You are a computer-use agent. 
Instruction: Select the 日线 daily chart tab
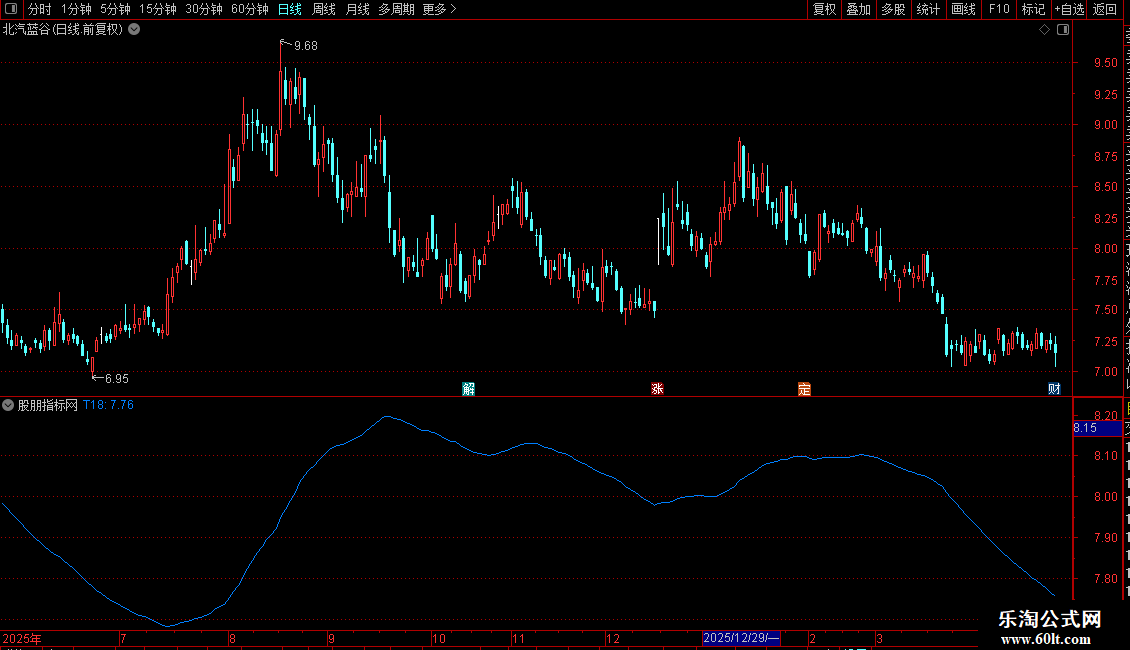click(290, 9)
